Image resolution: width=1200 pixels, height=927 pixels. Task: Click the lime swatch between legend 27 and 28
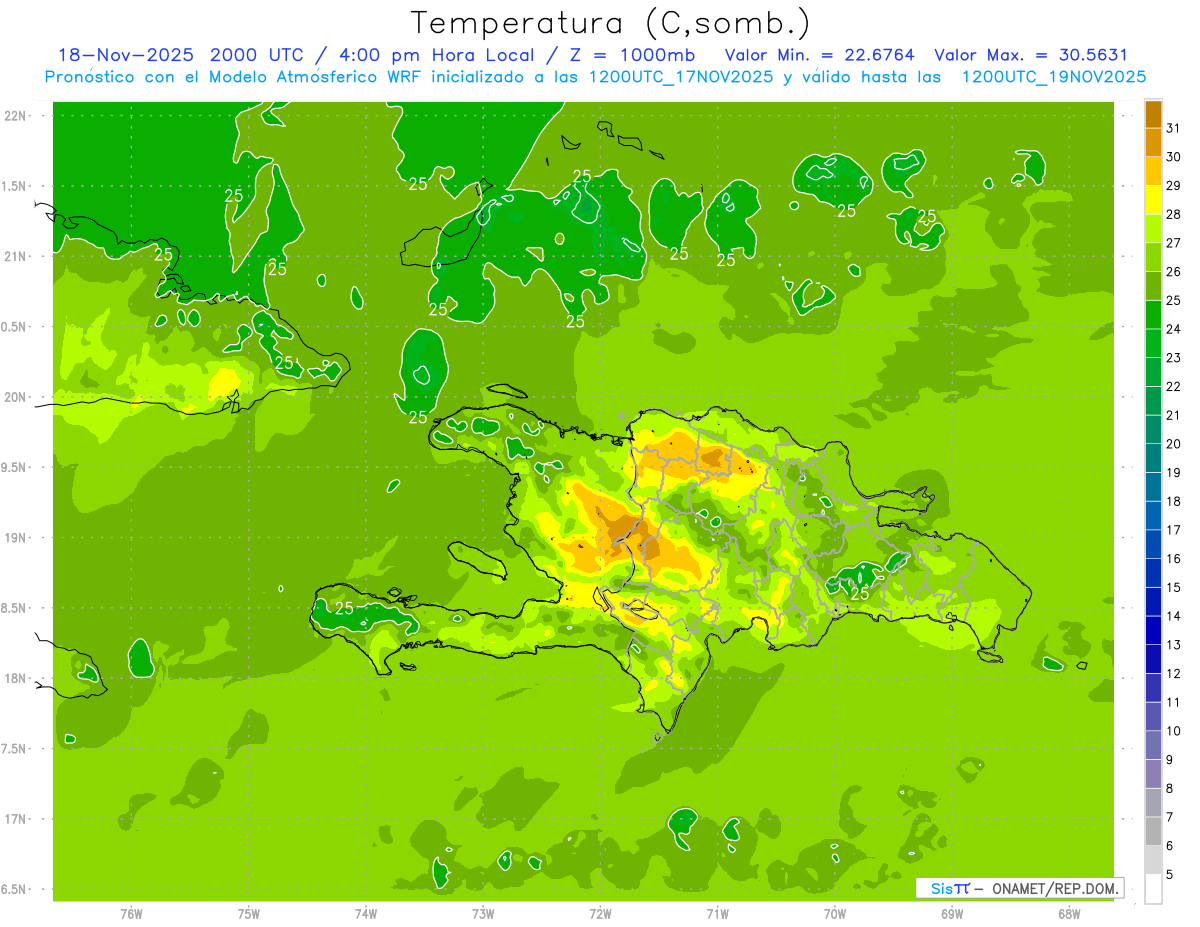pyautogui.click(x=1153, y=228)
